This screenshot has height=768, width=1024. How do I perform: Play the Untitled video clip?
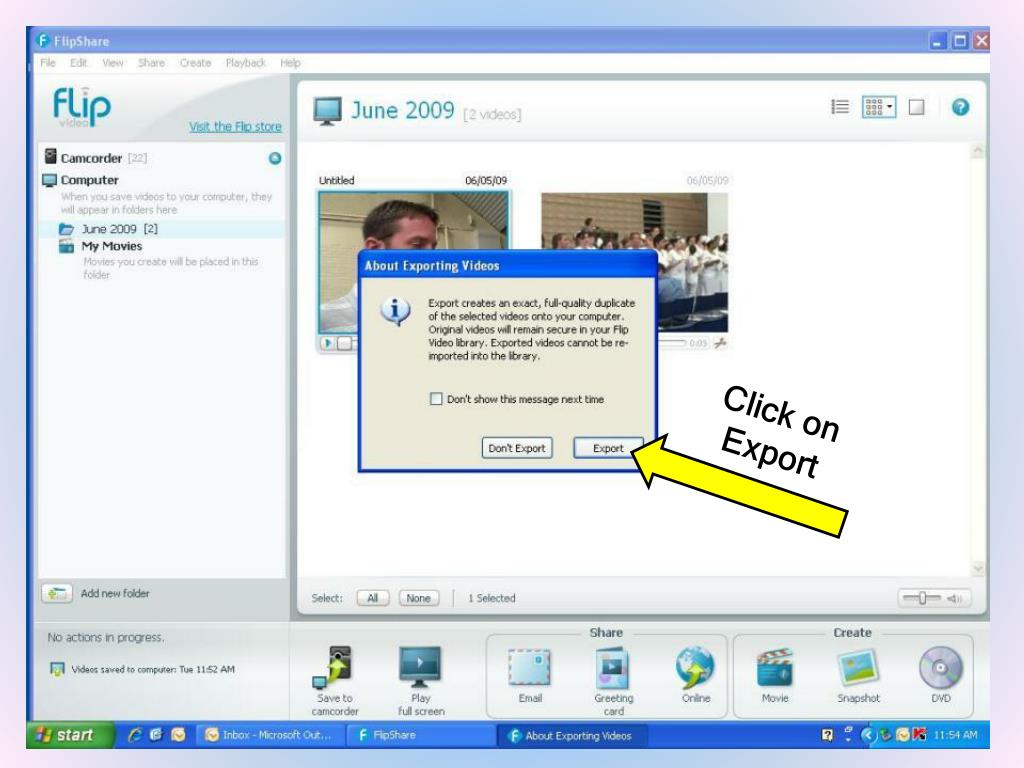pos(328,343)
